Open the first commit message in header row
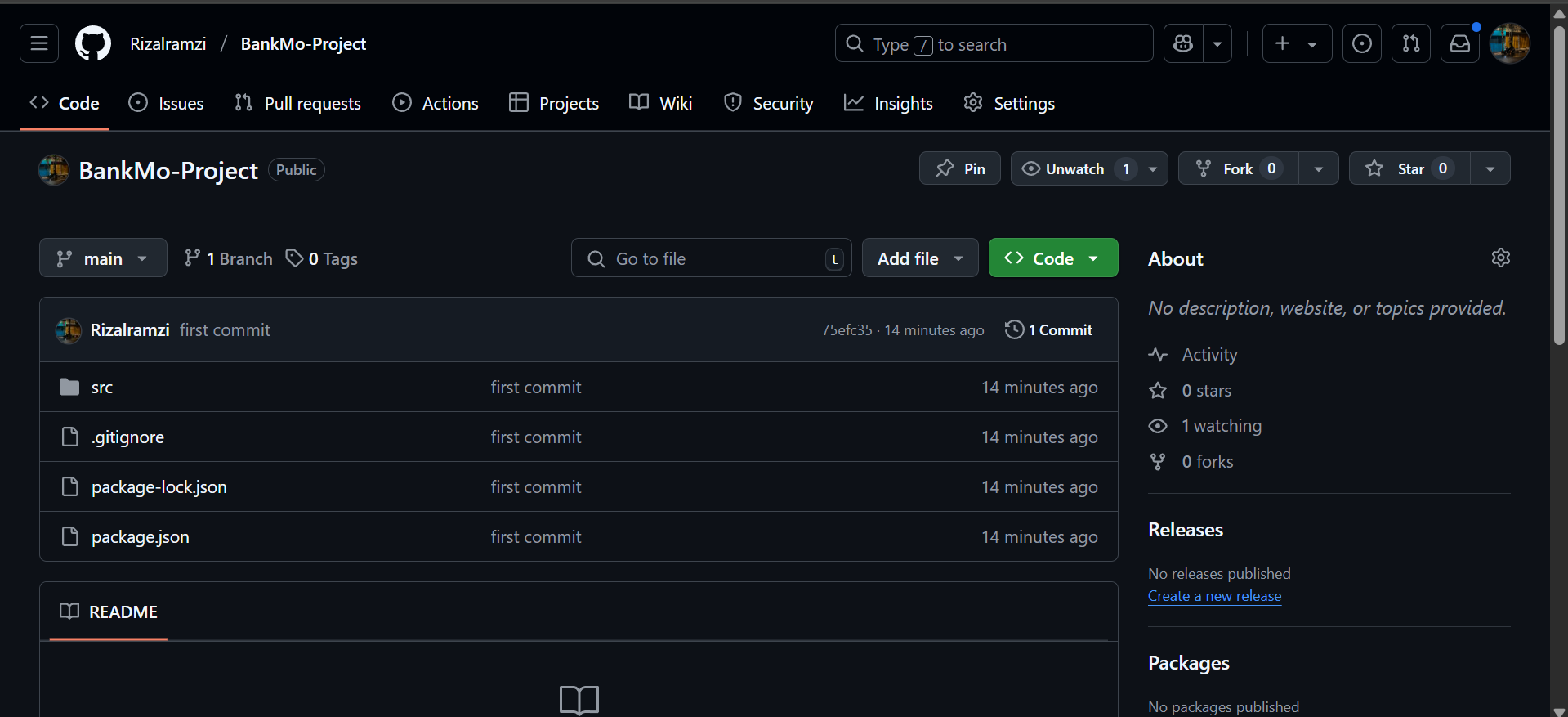The height and width of the screenshot is (717, 1568). coord(225,329)
